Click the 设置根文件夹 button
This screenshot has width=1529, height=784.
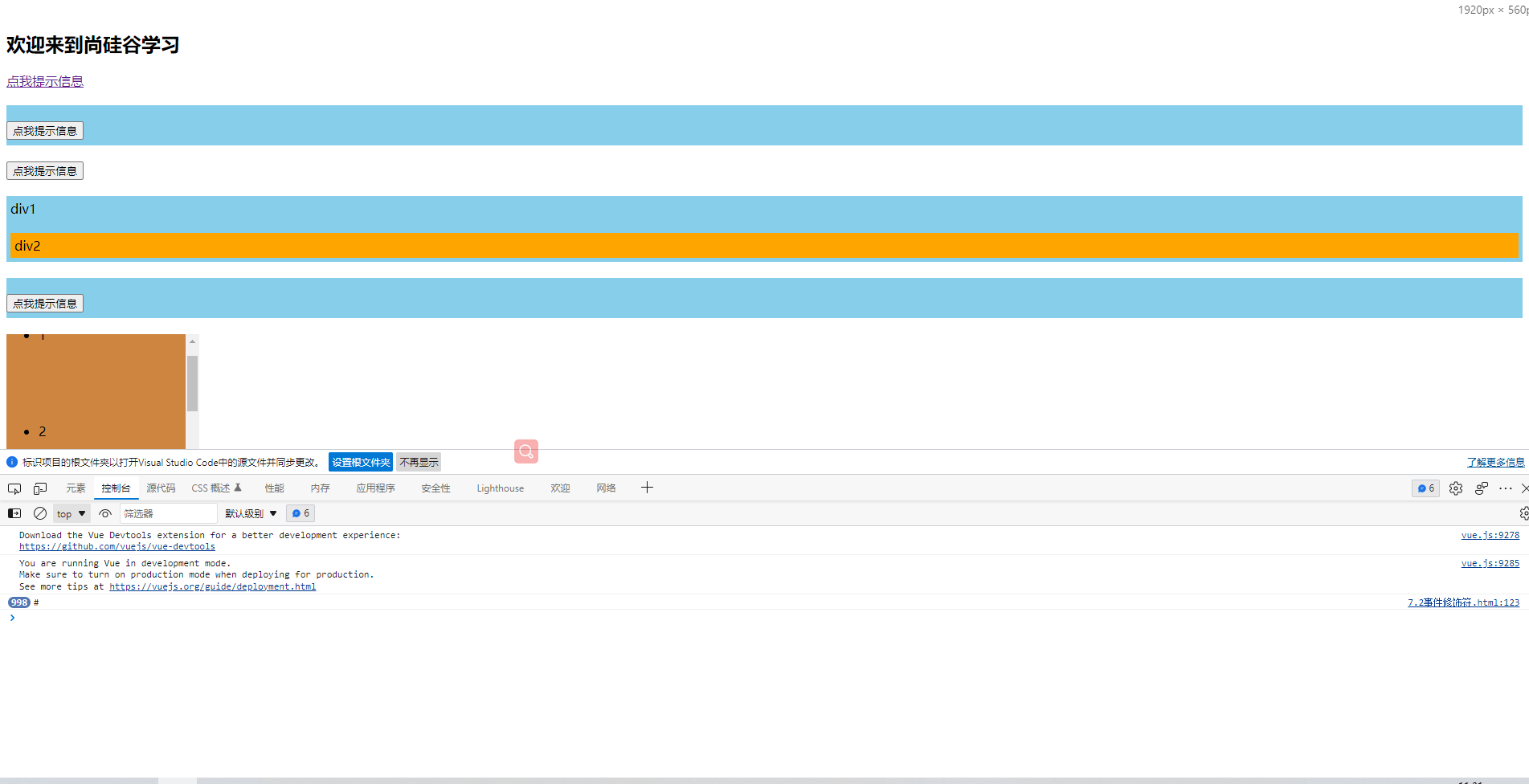(361, 462)
